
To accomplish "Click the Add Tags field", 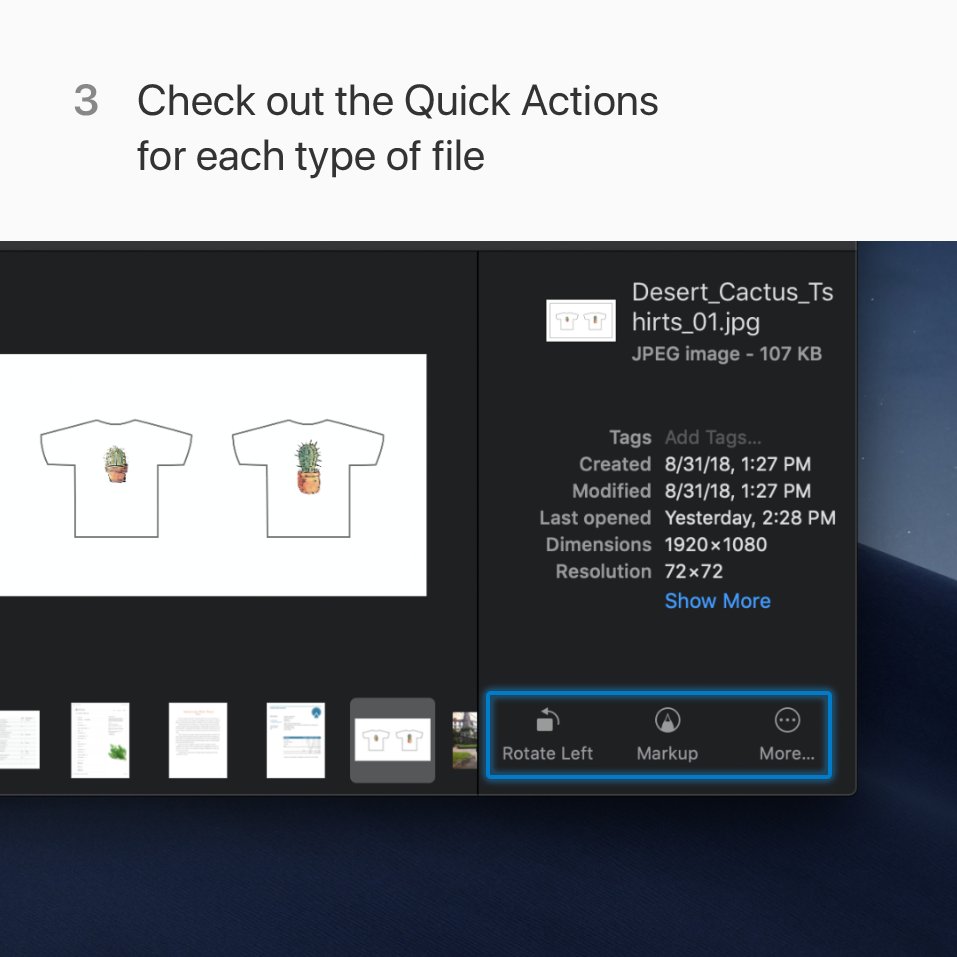I will 712,437.
